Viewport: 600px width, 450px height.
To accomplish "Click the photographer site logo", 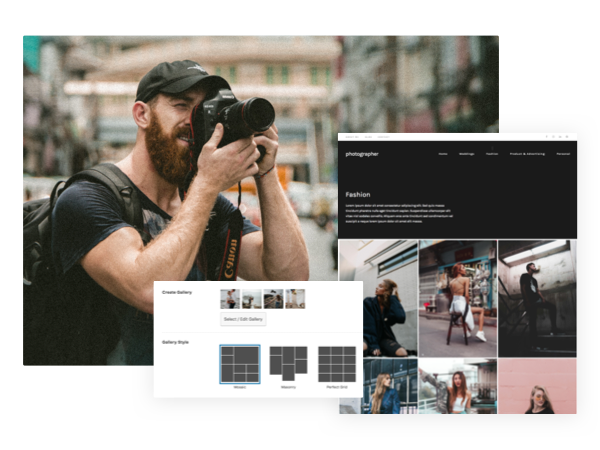I will (362, 154).
